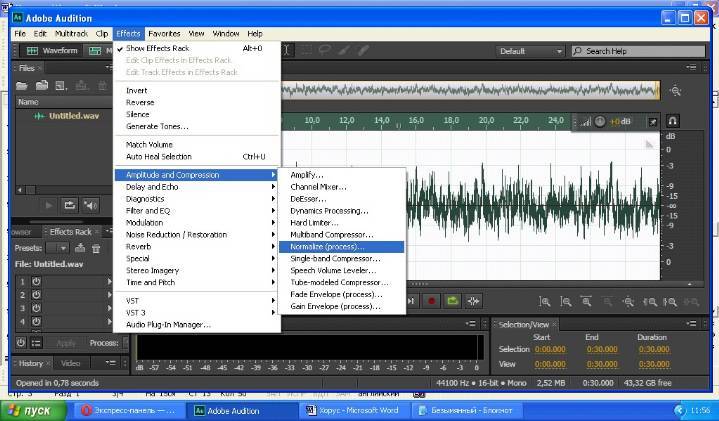Viewport: 719px width, 421px height.
Task: Click View Duration time value
Action: pos(654,364)
